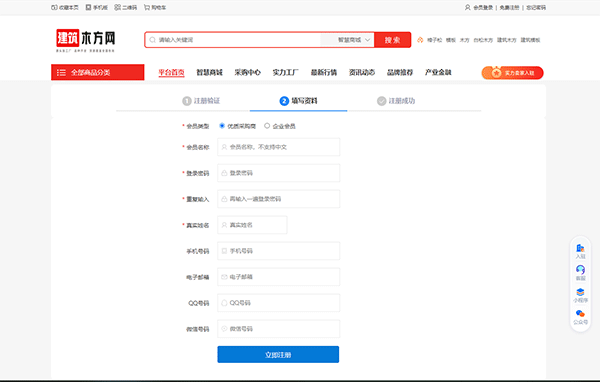The height and width of the screenshot is (382, 600).
Task: Click the 建筑木方网 site logo
Action: (x=85, y=40)
